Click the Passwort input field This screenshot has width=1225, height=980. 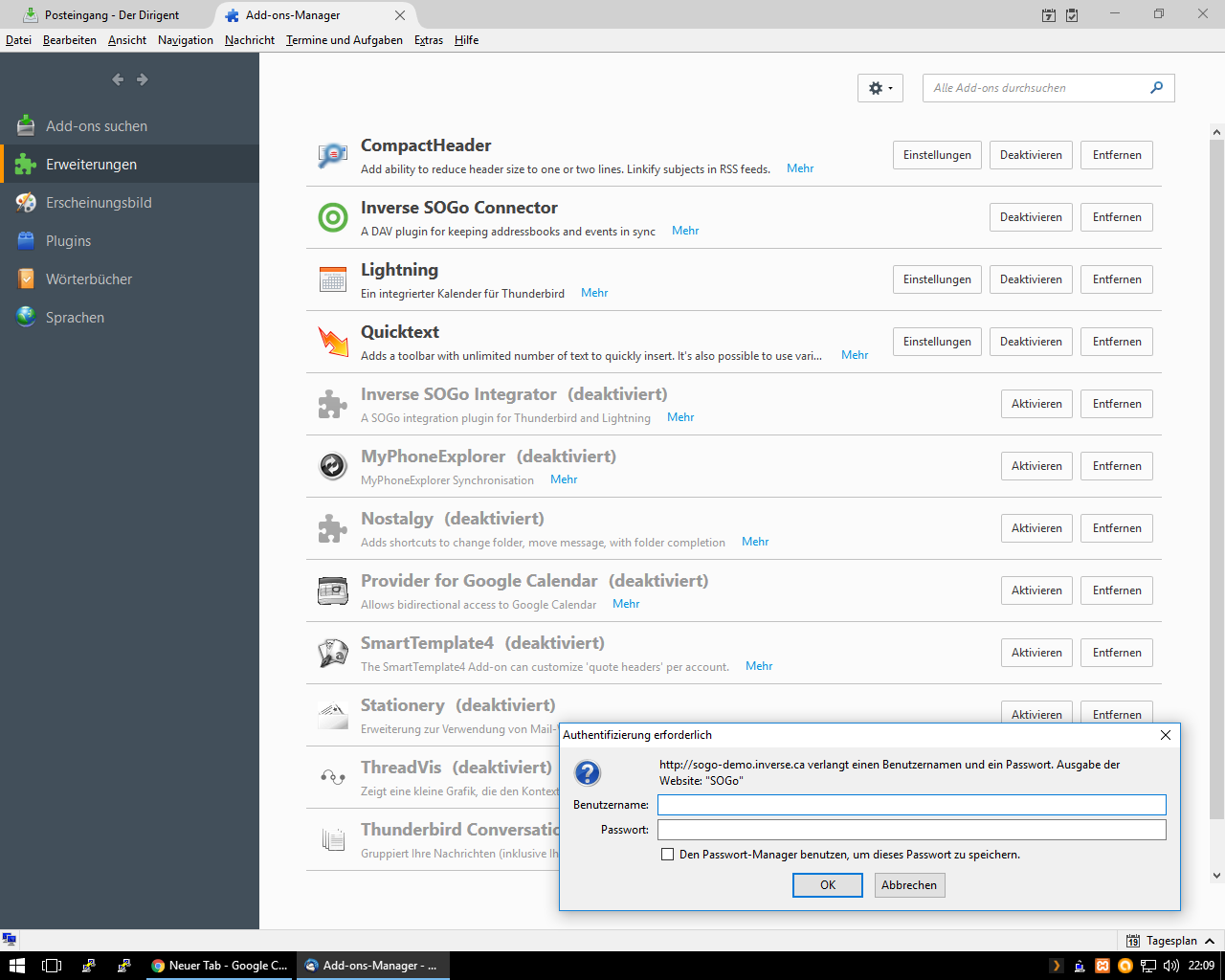click(911, 830)
